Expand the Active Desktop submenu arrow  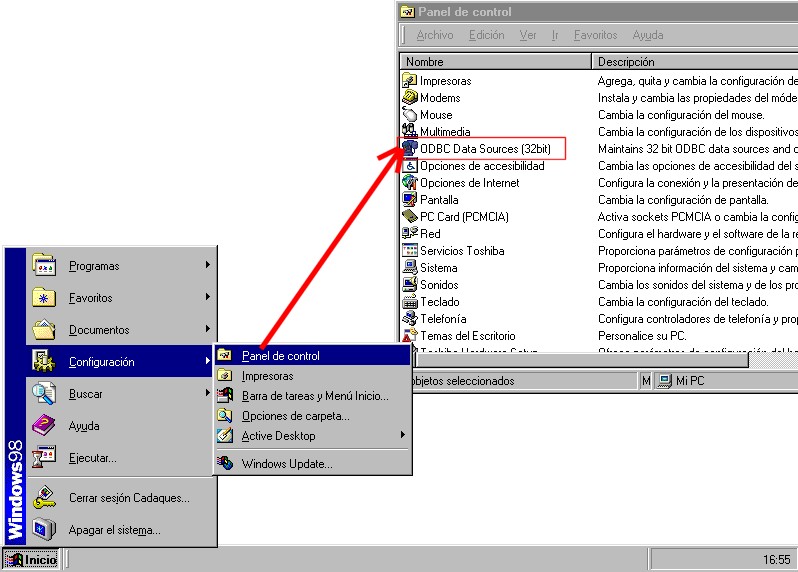click(x=403, y=435)
